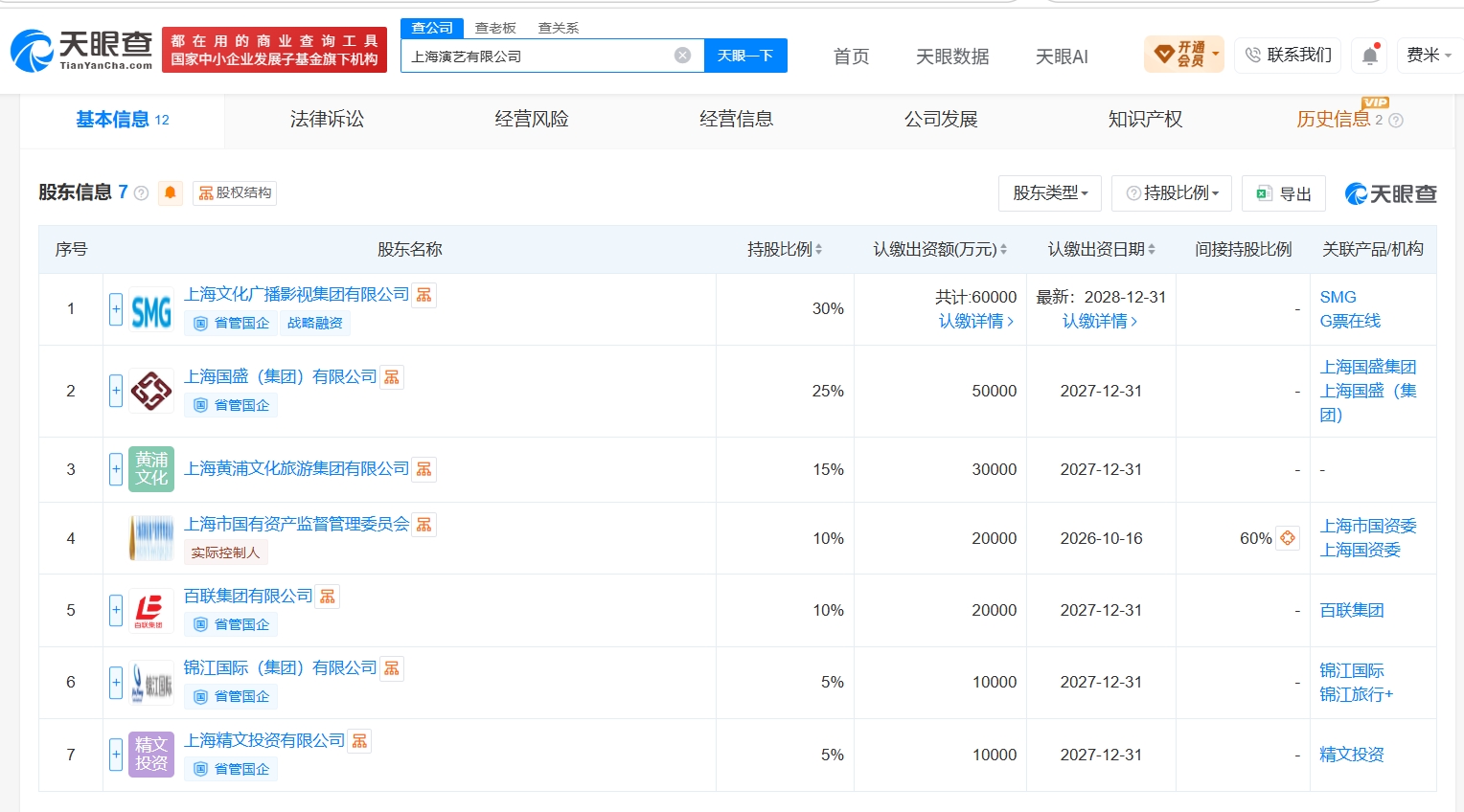Click the 导出 export button
Screen dimensions: 1464x812
coord(1284,193)
